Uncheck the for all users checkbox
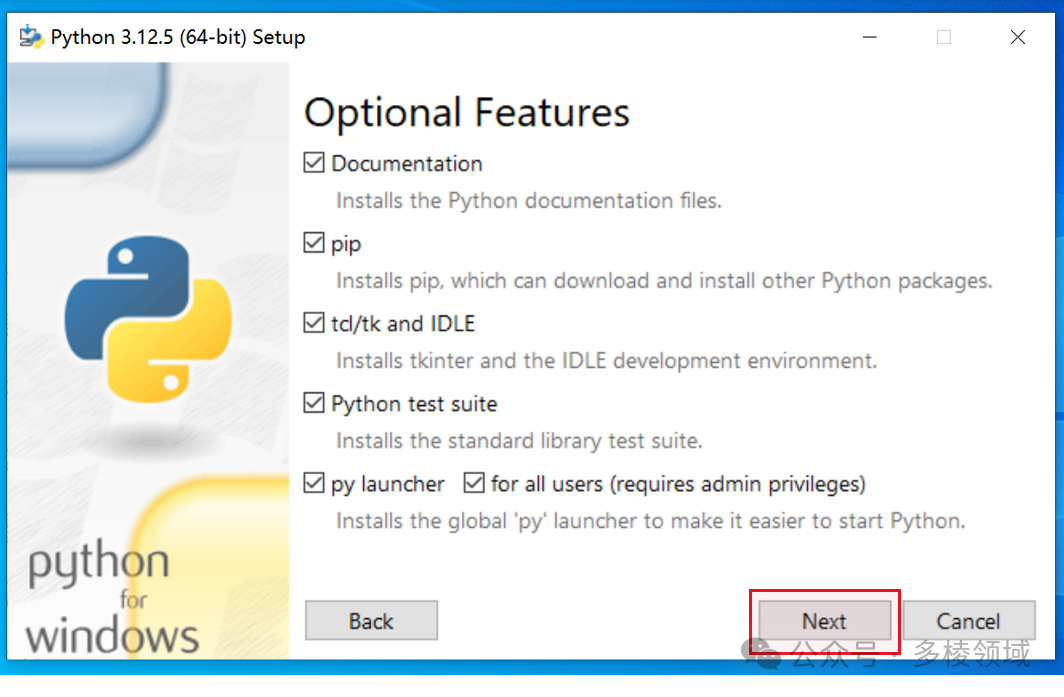This screenshot has height=697, width=1064. (x=474, y=483)
